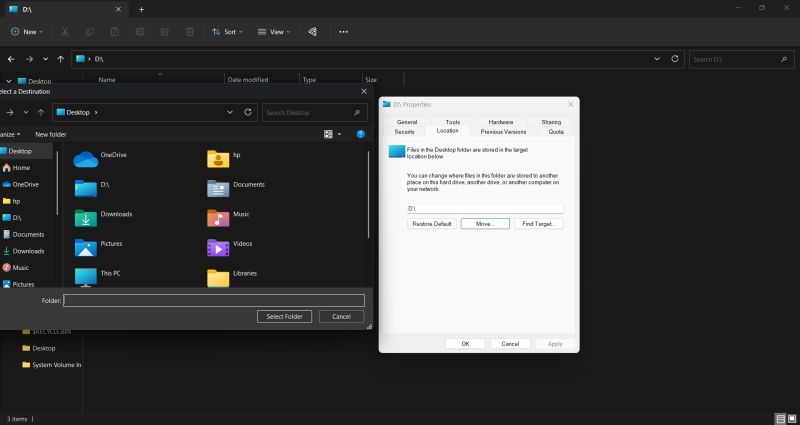Select the Videos folder in file list

pos(230,247)
